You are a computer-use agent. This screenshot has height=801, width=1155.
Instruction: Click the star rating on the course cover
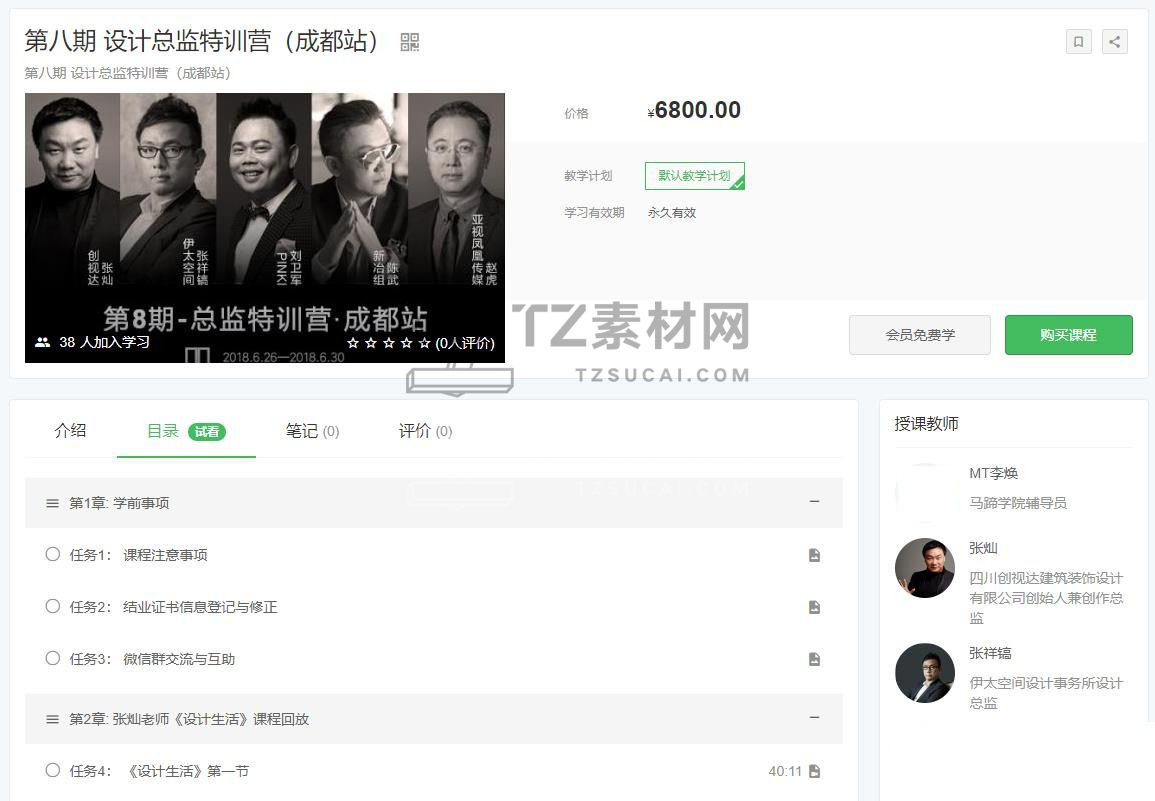point(388,343)
